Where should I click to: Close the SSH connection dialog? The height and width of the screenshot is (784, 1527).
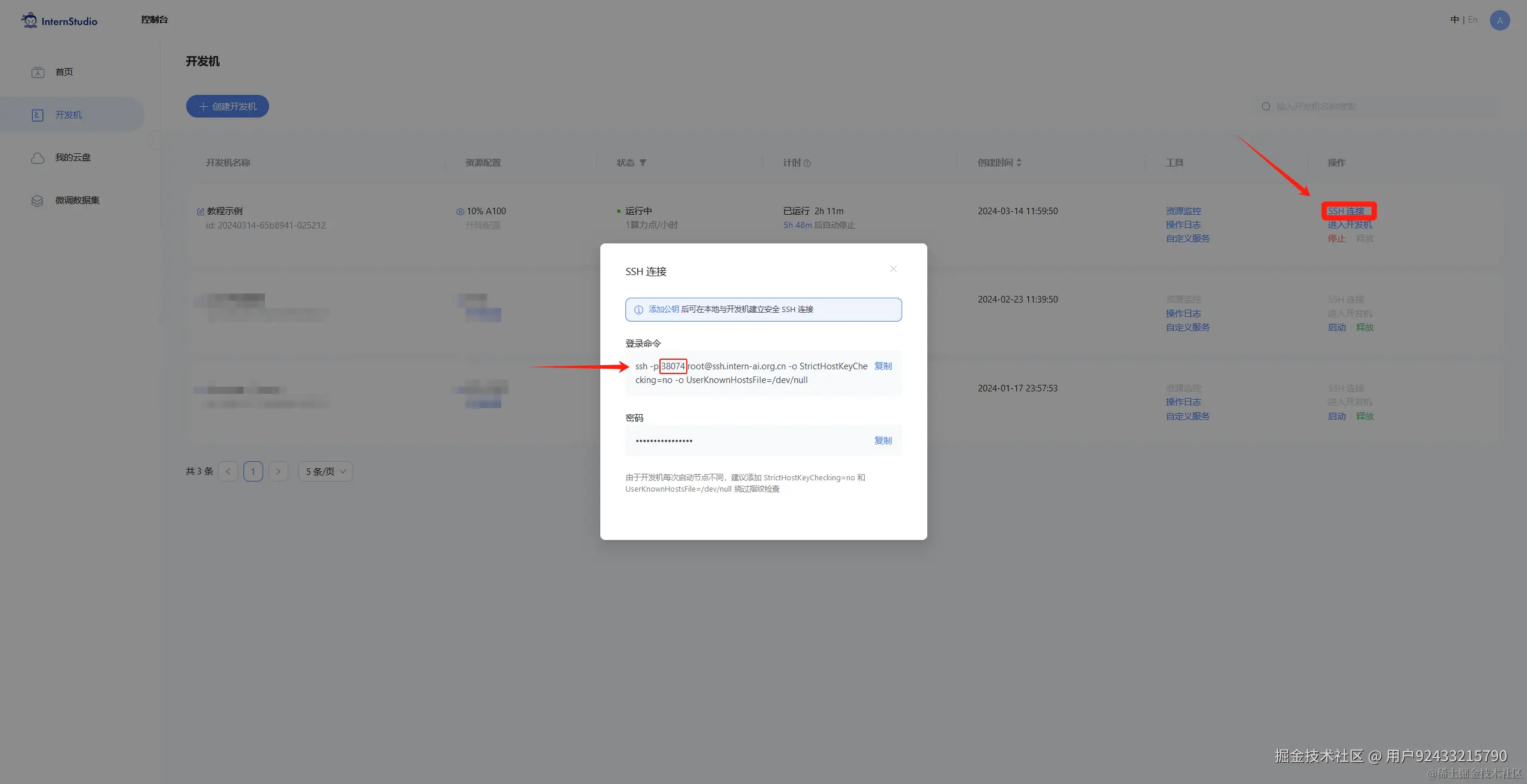(893, 269)
